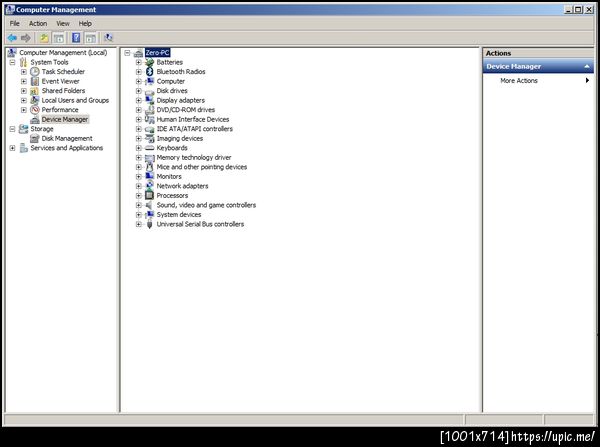The height and width of the screenshot is (447, 600).
Task: Click the Event Viewer icon
Action: pyautogui.click(x=35, y=81)
